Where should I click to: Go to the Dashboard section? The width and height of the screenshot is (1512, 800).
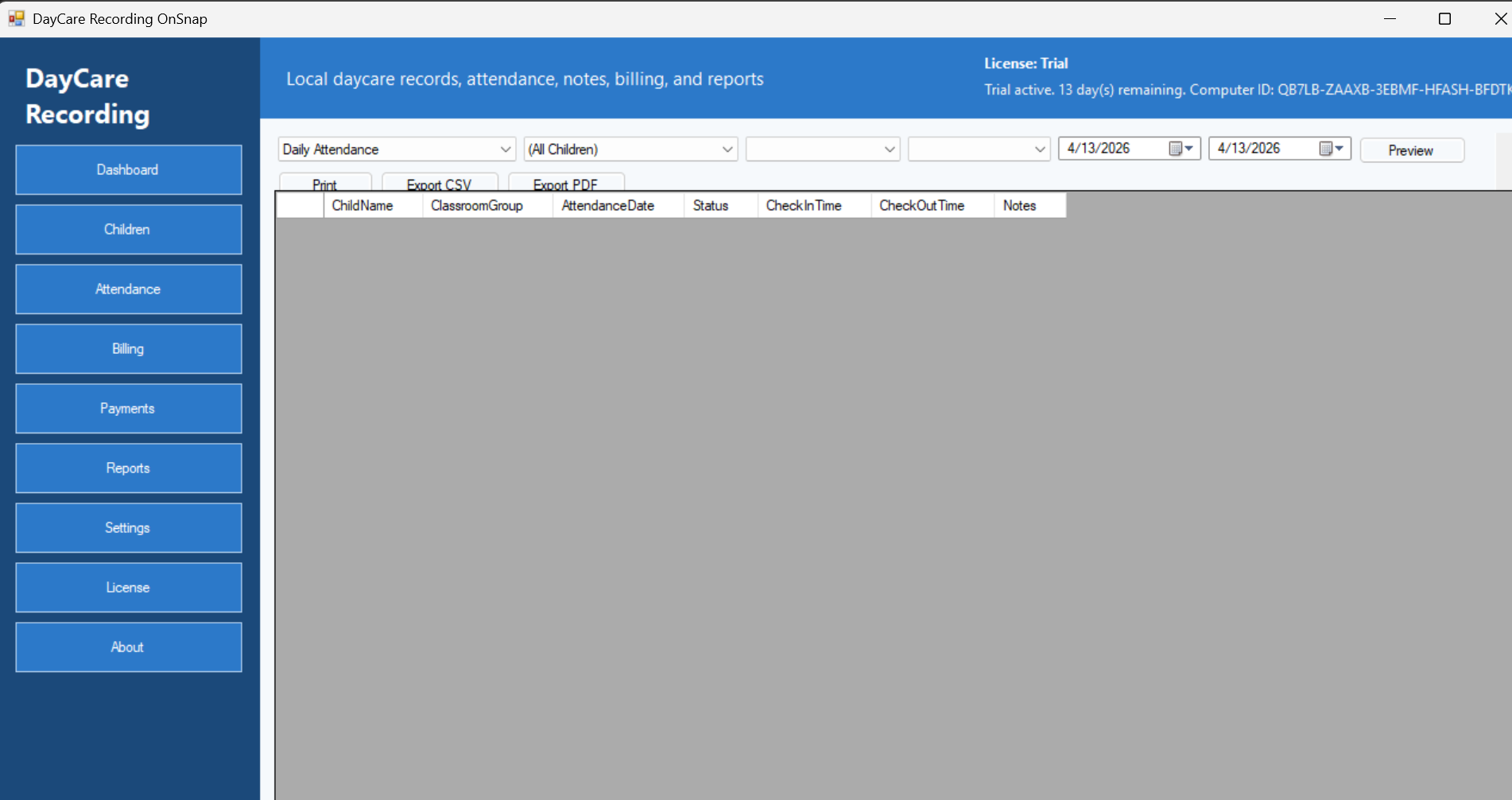[x=129, y=169]
